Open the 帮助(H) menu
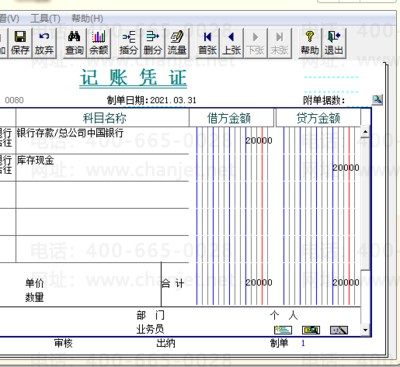The height and width of the screenshot is (367, 400). [x=87, y=18]
